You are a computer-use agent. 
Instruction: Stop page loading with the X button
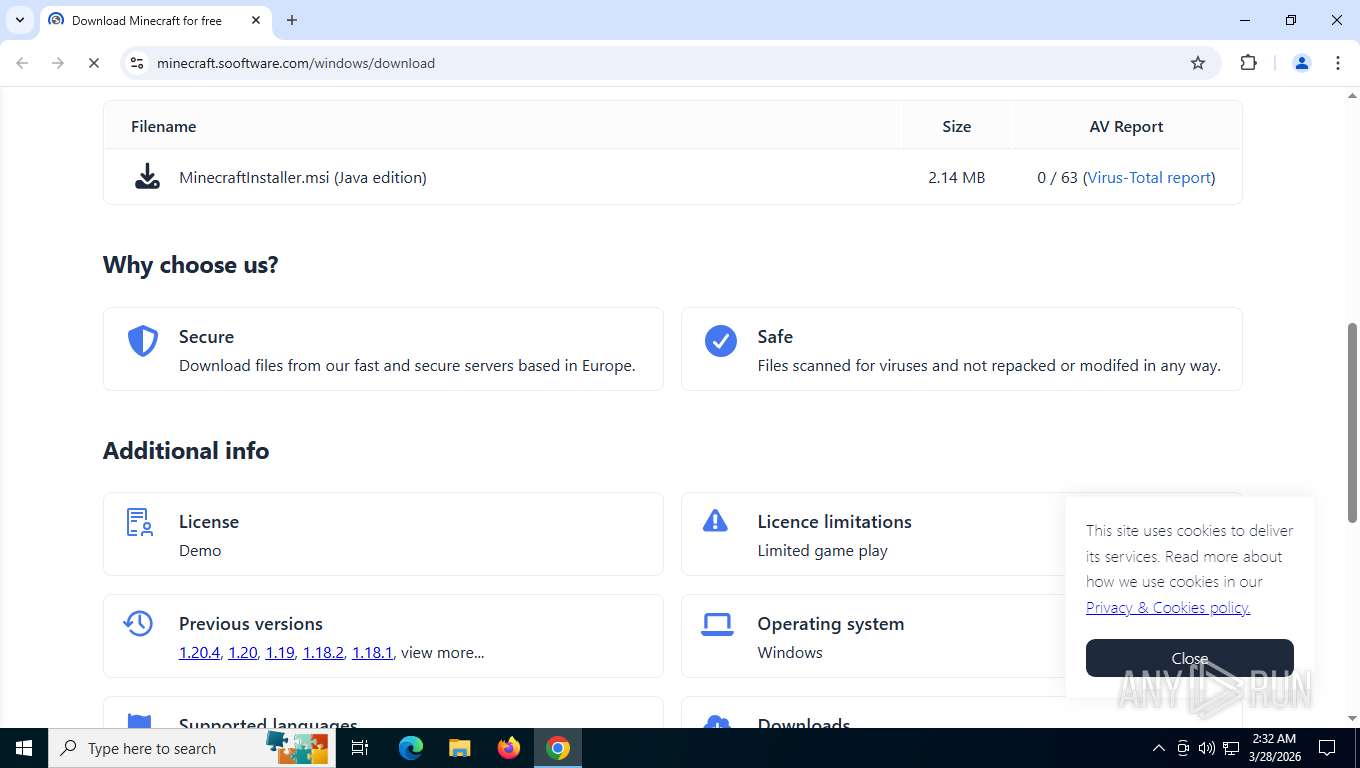tap(93, 63)
